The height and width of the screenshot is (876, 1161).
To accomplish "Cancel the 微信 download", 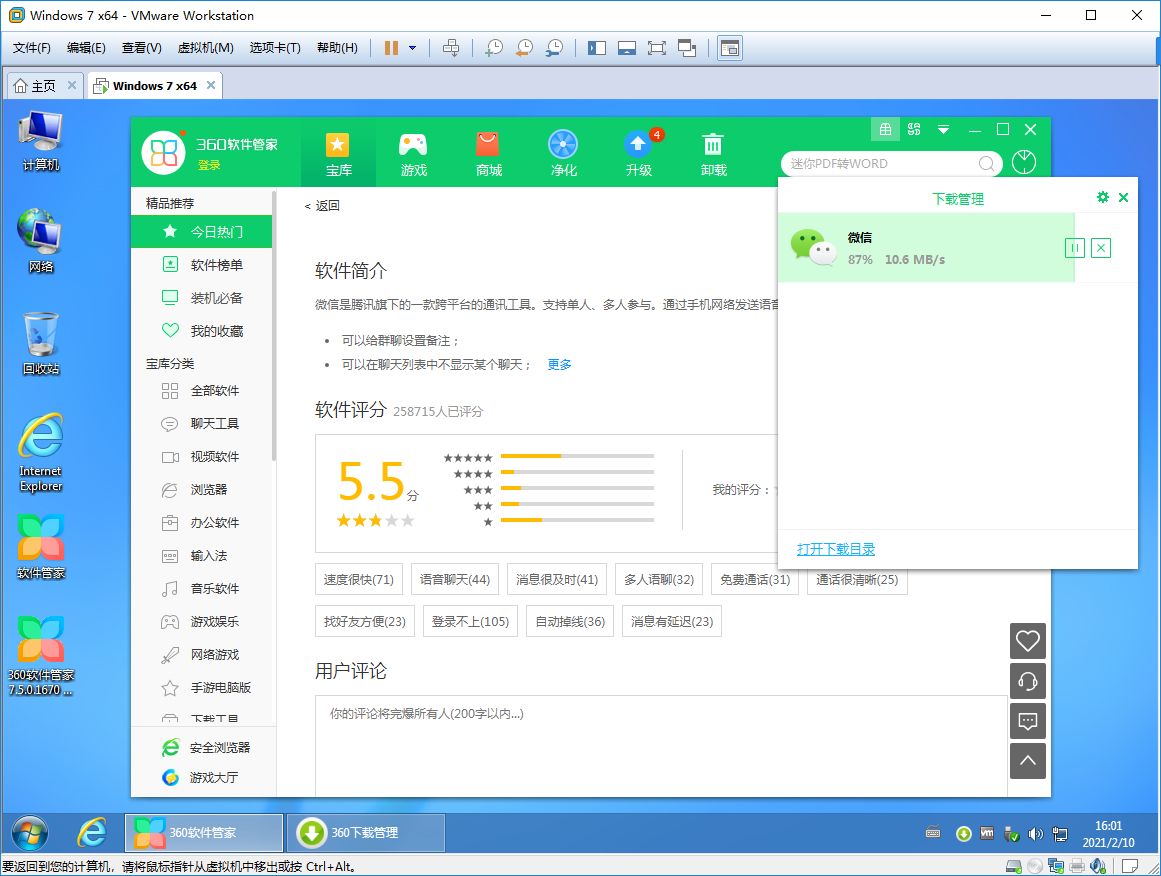I will 1100,248.
